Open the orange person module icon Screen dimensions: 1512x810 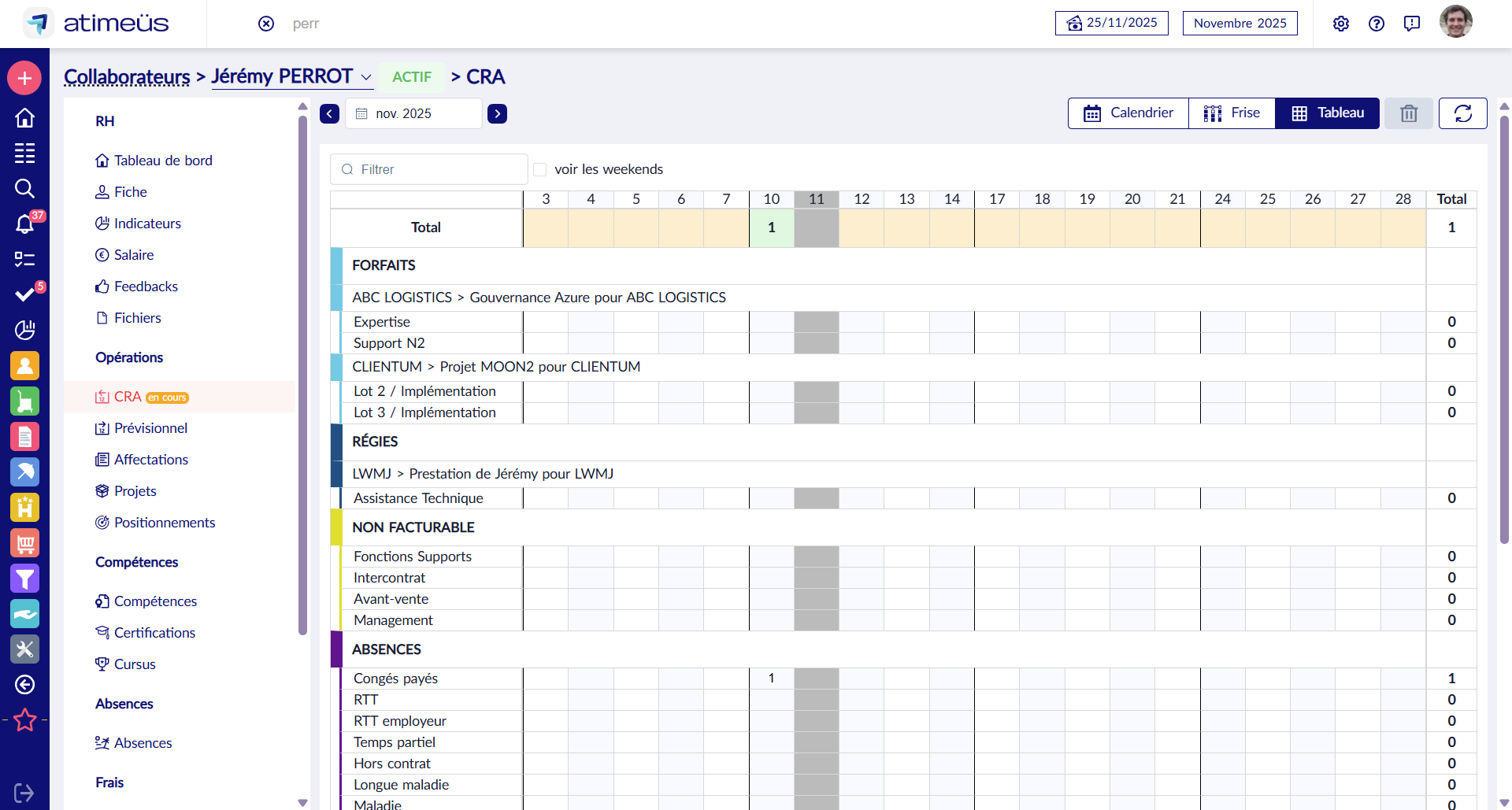[24, 365]
